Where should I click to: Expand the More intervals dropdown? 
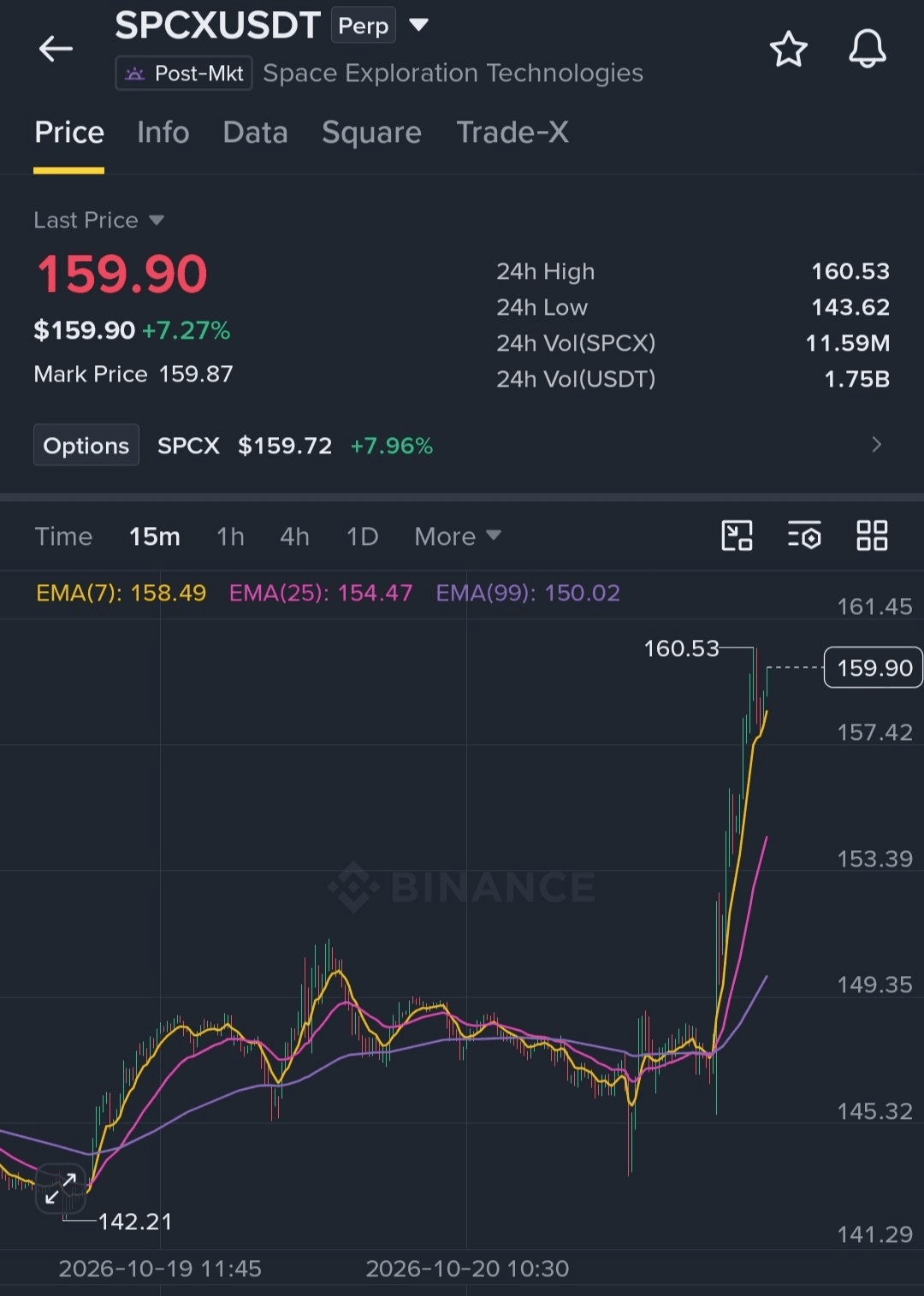pos(458,536)
